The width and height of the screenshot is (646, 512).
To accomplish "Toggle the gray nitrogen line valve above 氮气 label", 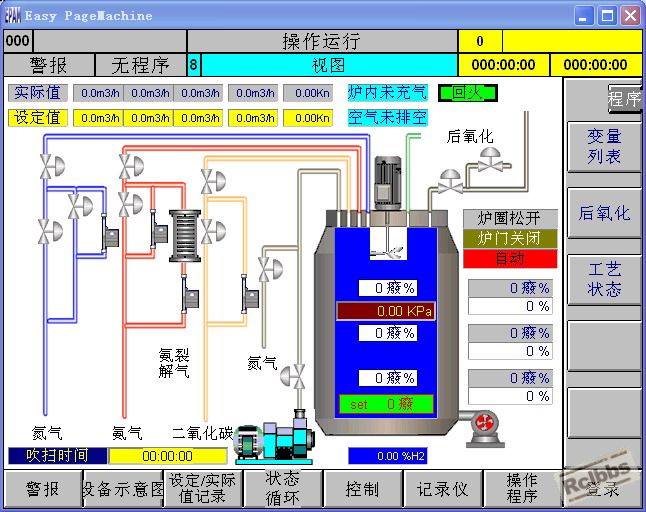I will pyautogui.click(x=270, y=269).
